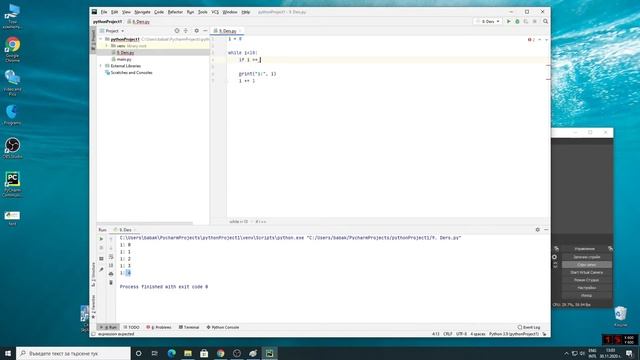This screenshot has width=640, height=360.
Task: Toggle pin tab in the Run panel
Action: click(x=101, y=269)
